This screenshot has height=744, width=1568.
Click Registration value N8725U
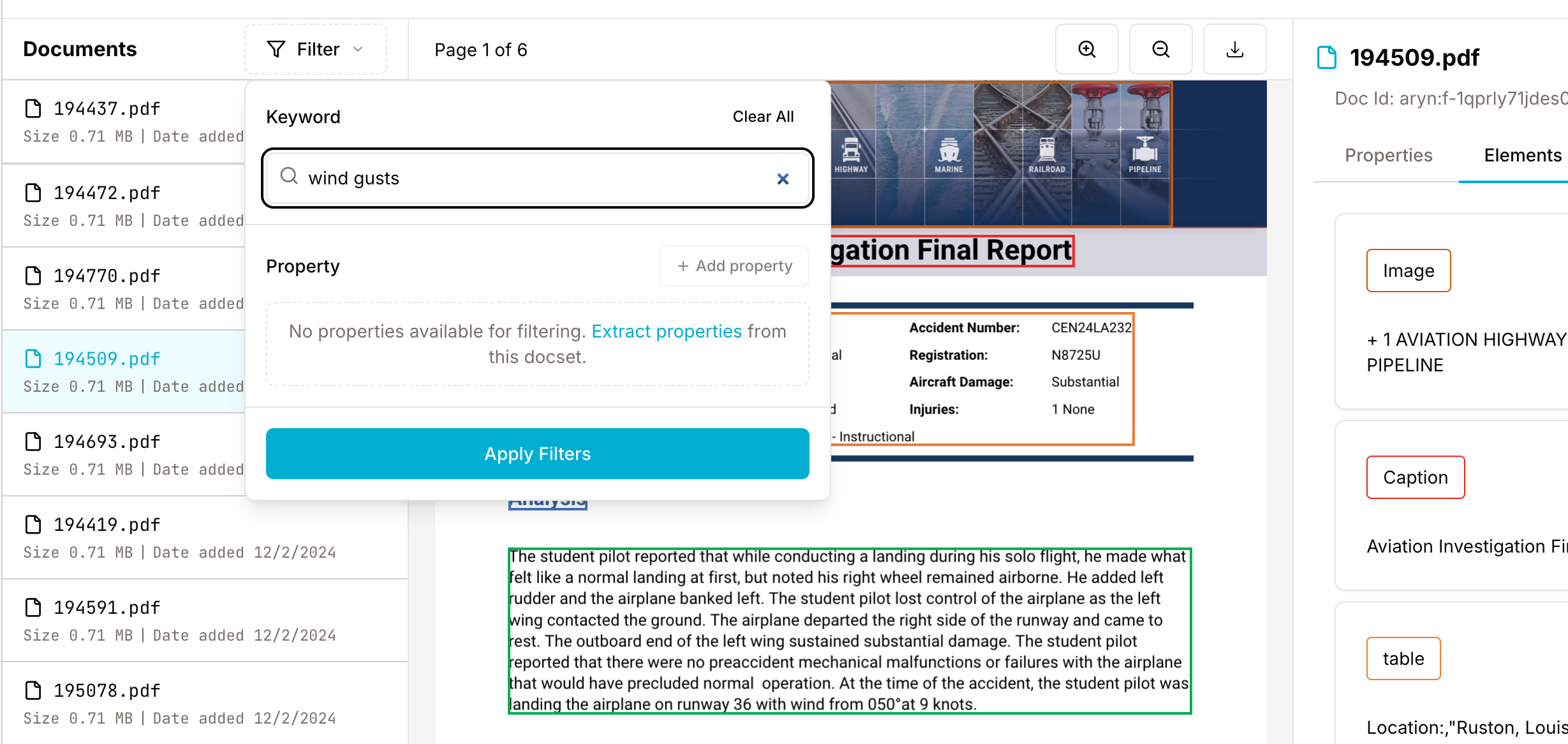coord(1076,355)
